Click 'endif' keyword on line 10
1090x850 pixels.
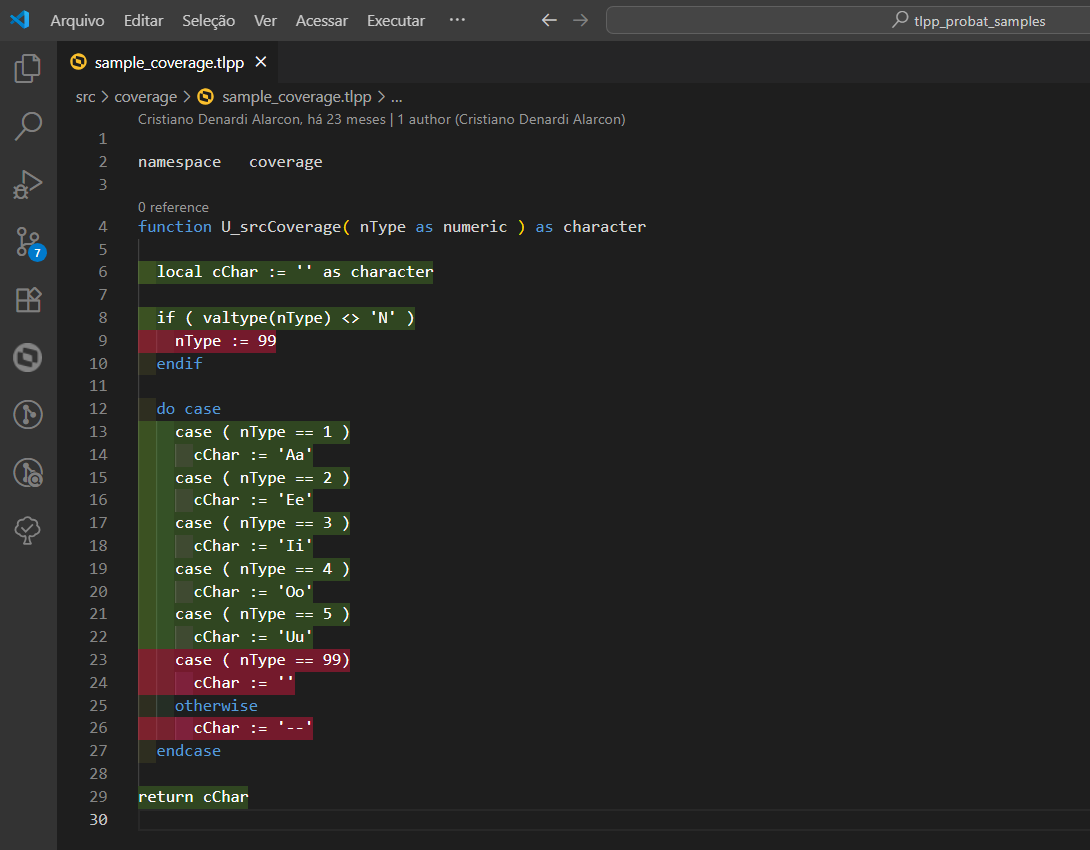click(179, 363)
